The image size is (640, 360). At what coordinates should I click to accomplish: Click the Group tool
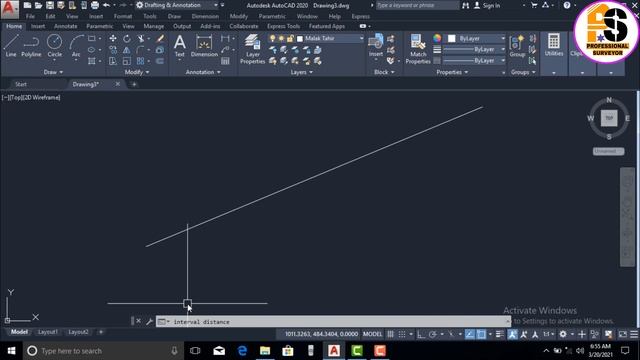[x=517, y=45]
